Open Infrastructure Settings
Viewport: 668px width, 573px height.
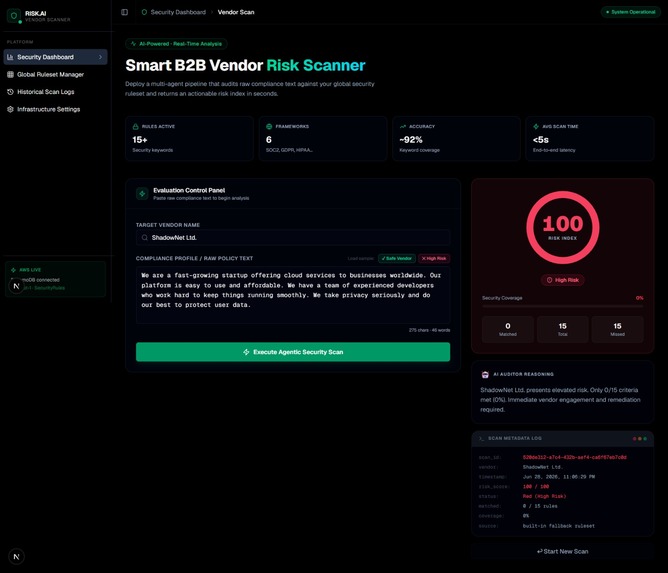click(x=55, y=109)
